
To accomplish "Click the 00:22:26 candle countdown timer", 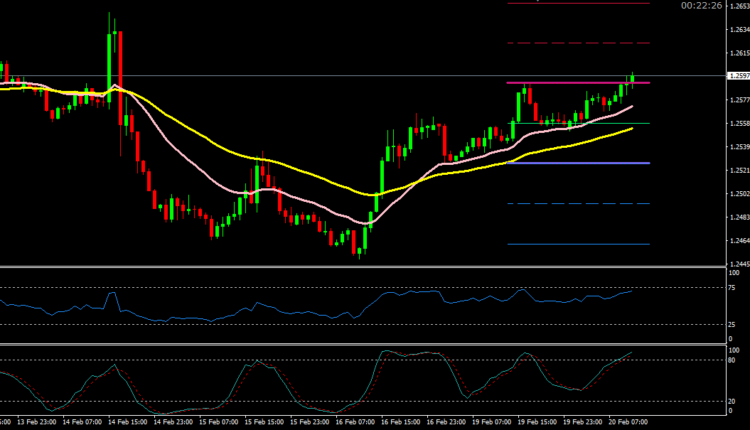I will (x=701, y=6).
